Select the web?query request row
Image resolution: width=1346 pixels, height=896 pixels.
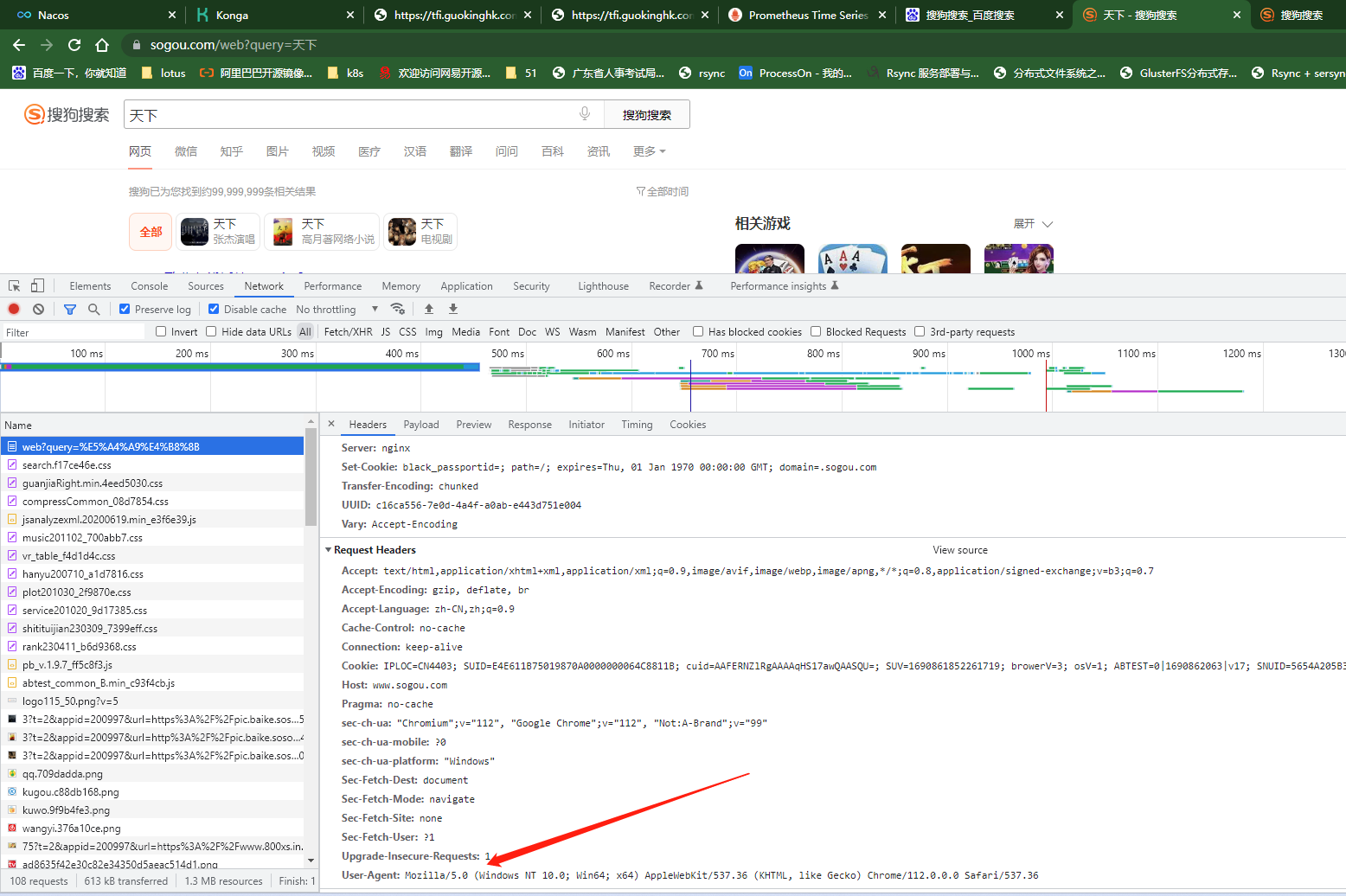(x=152, y=447)
